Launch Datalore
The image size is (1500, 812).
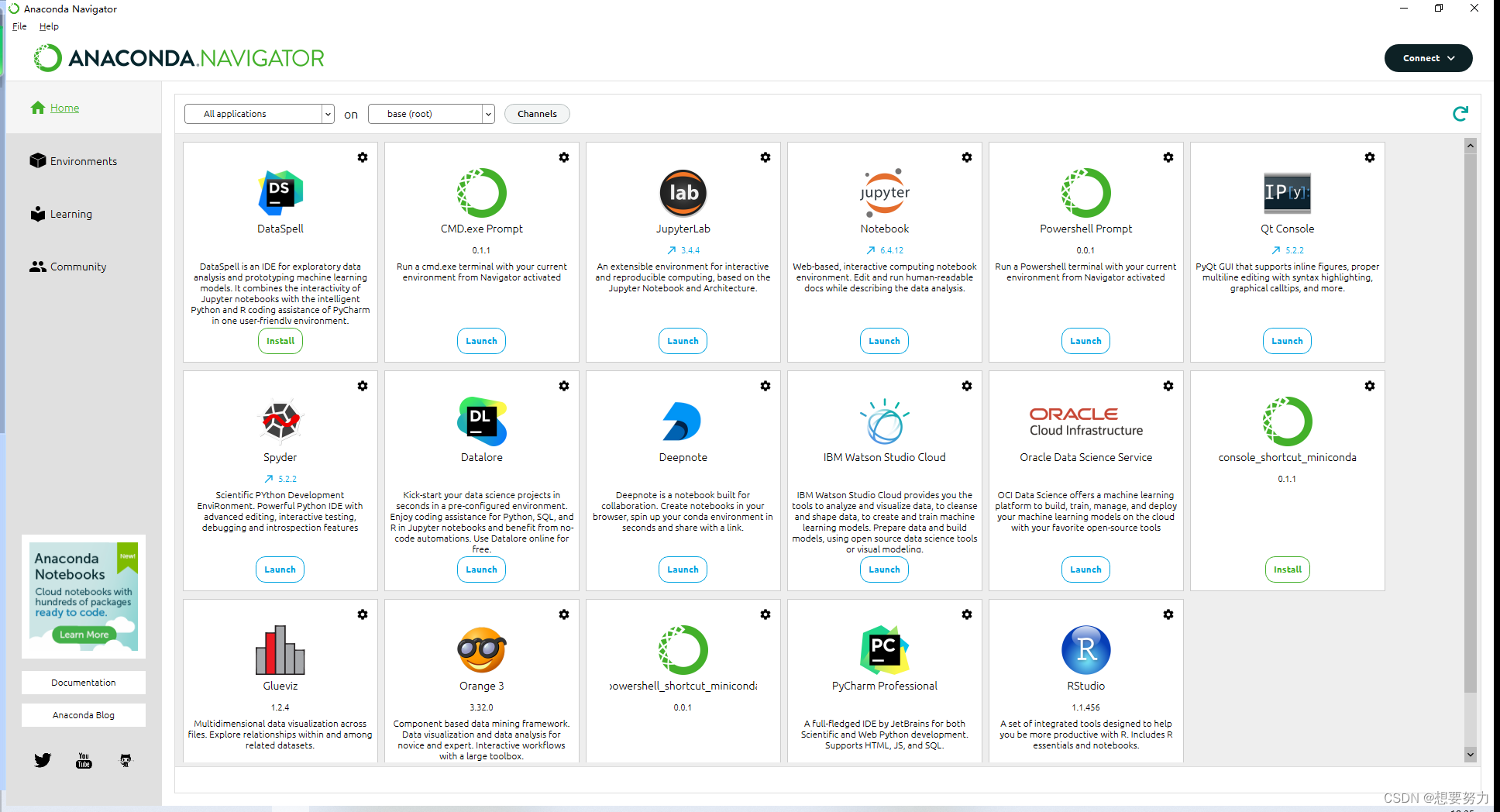(x=482, y=569)
